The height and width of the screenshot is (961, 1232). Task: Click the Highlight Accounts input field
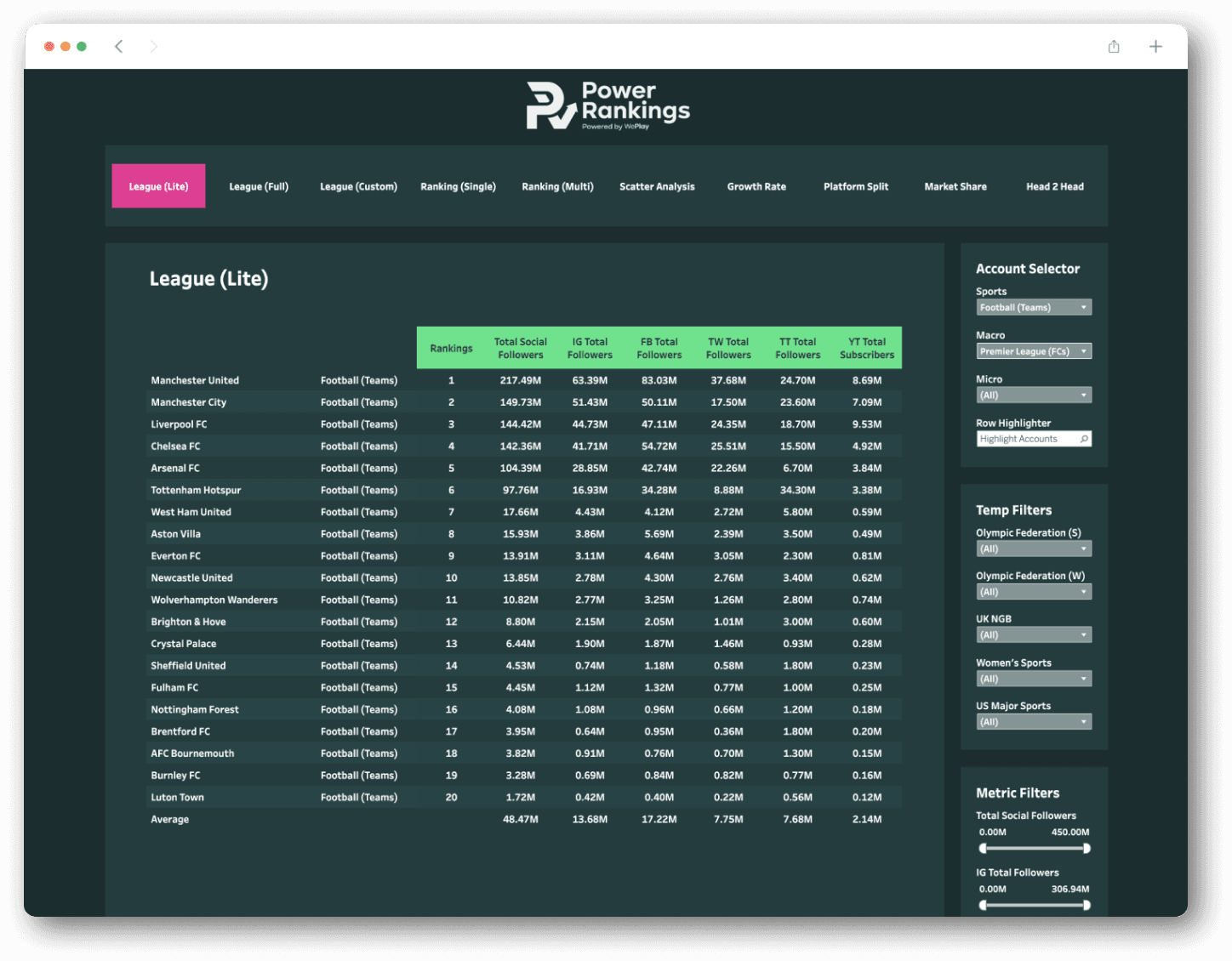pyautogui.click(x=1034, y=439)
